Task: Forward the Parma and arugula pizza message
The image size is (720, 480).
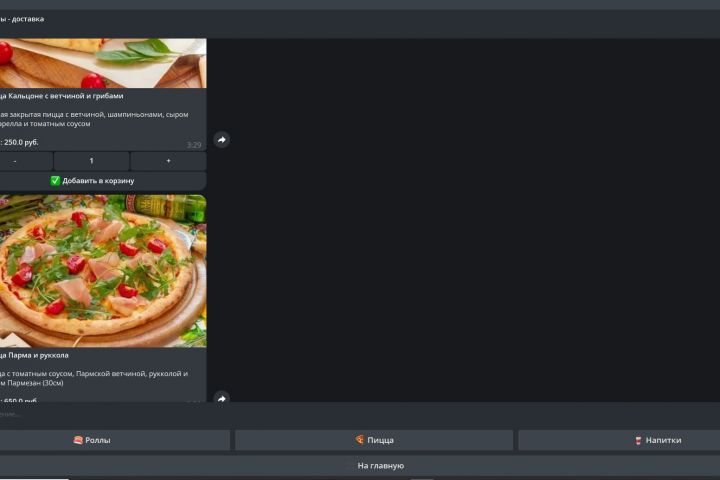Action: tap(221, 397)
